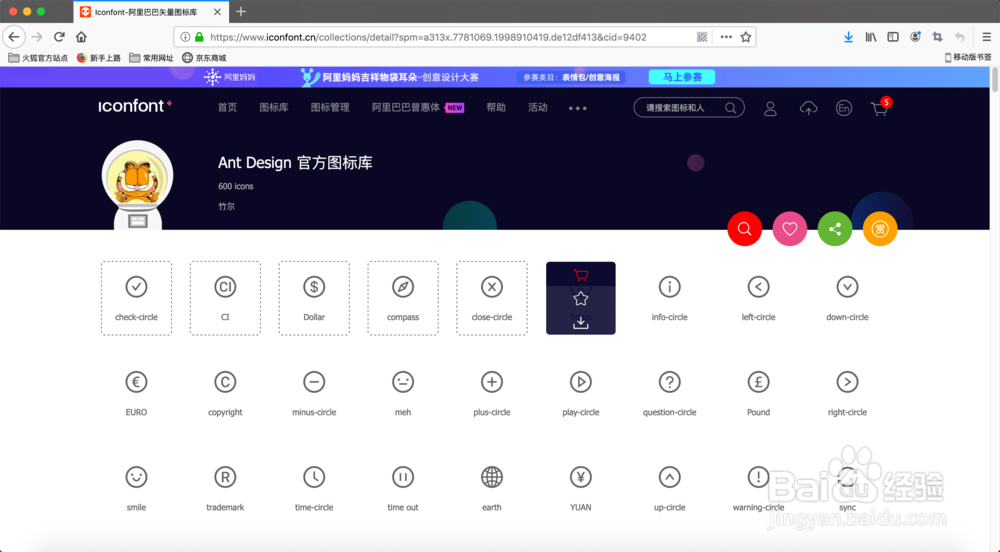Open the user profile icon

coord(770,108)
